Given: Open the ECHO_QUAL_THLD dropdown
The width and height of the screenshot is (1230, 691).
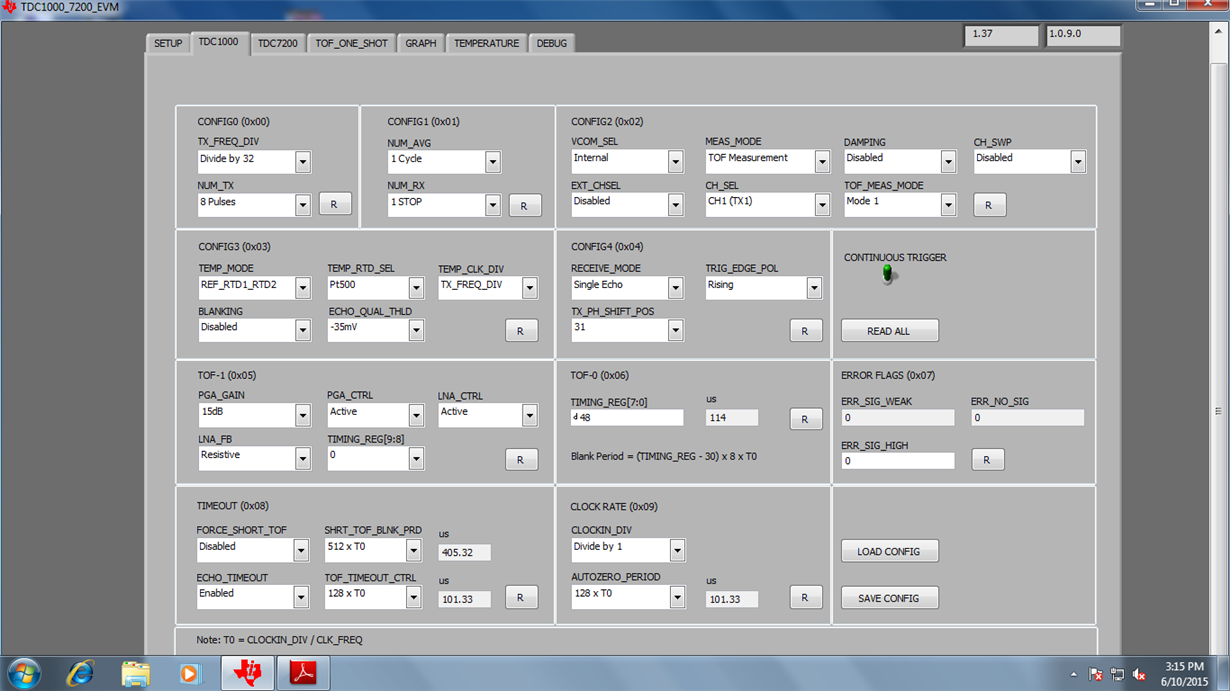Looking at the screenshot, I should point(416,330).
